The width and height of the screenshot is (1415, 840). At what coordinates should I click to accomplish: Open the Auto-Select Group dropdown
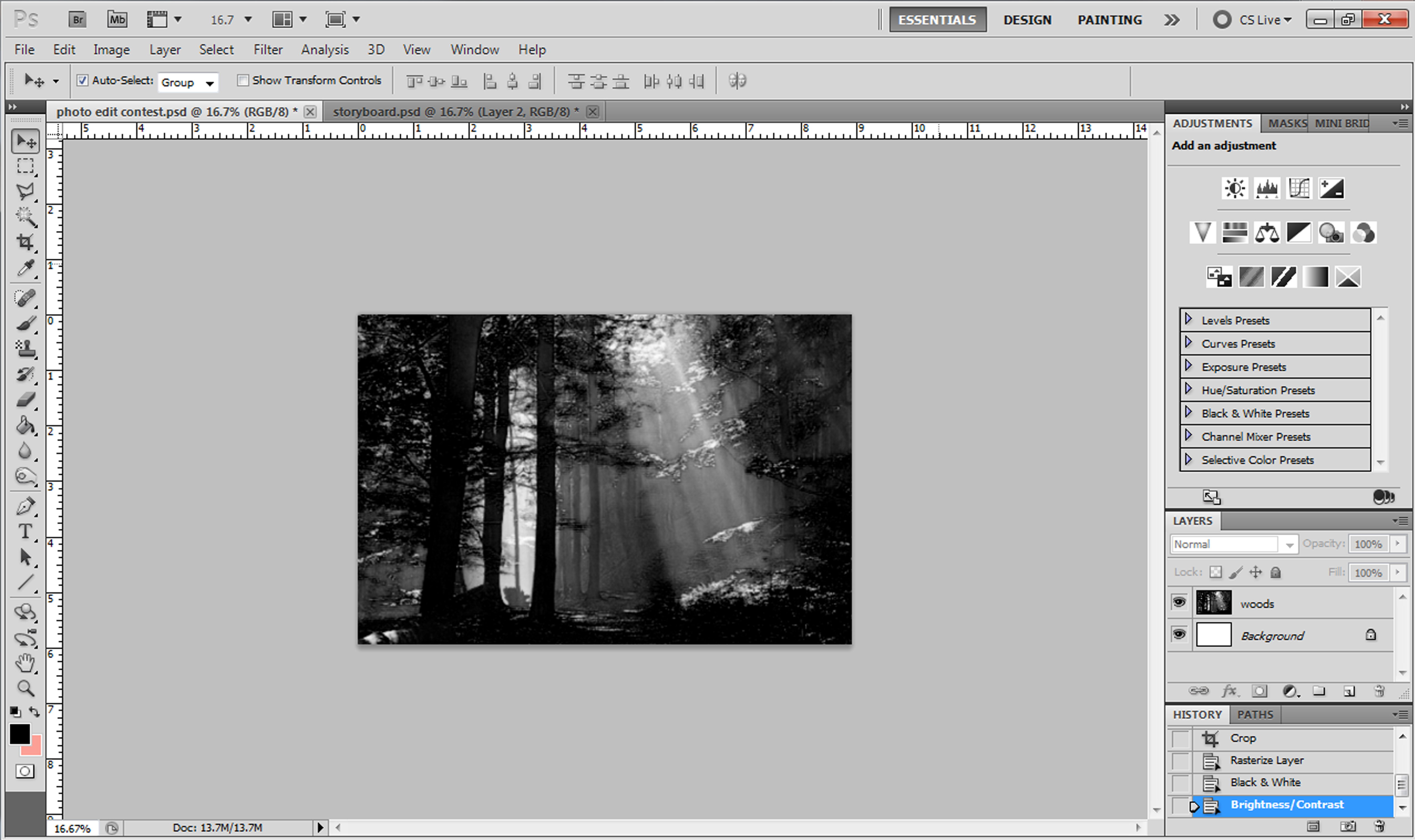pyautogui.click(x=188, y=83)
